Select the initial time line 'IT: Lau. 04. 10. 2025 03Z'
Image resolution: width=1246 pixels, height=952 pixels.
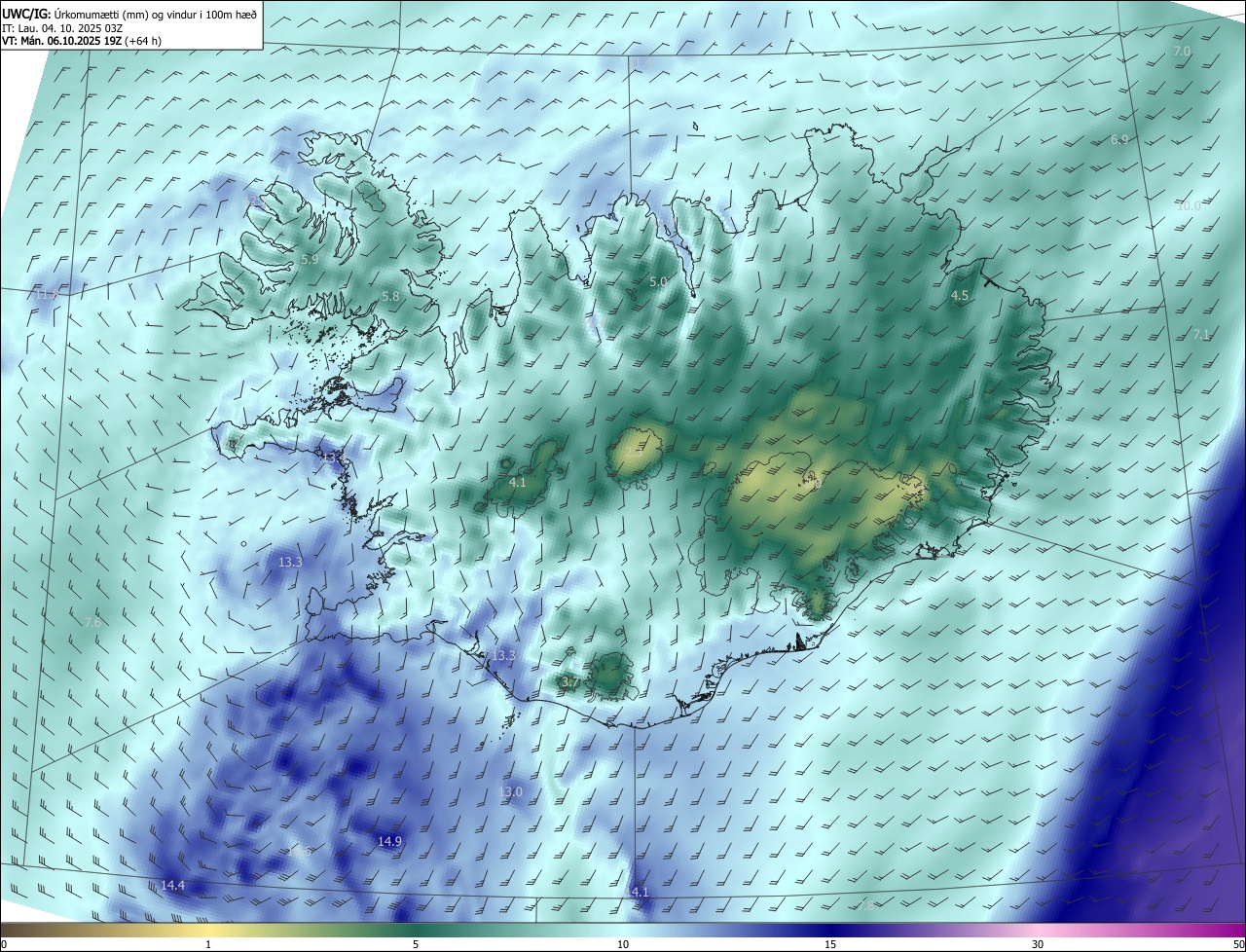click(x=63, y=28)
